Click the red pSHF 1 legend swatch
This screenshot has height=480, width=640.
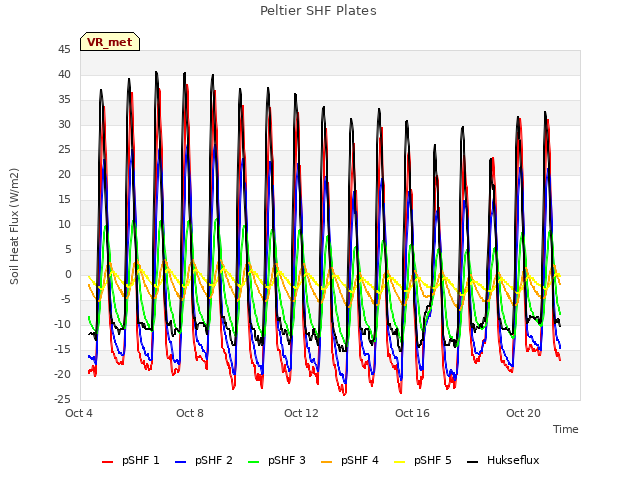pyautogui.click(x=107, y=462)
